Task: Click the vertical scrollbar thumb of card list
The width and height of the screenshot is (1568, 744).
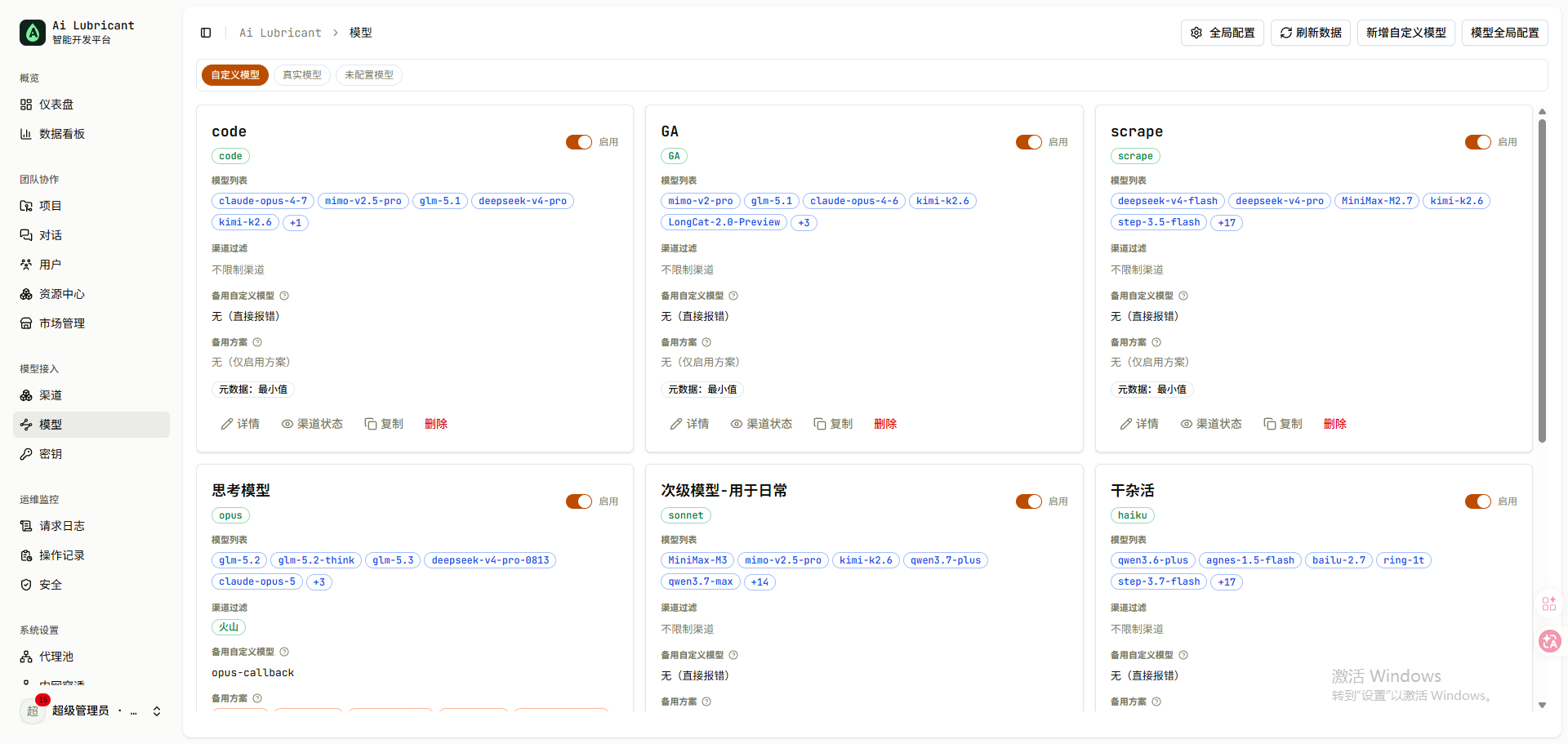Action: pyautogui.click(x=1542, y=281)
